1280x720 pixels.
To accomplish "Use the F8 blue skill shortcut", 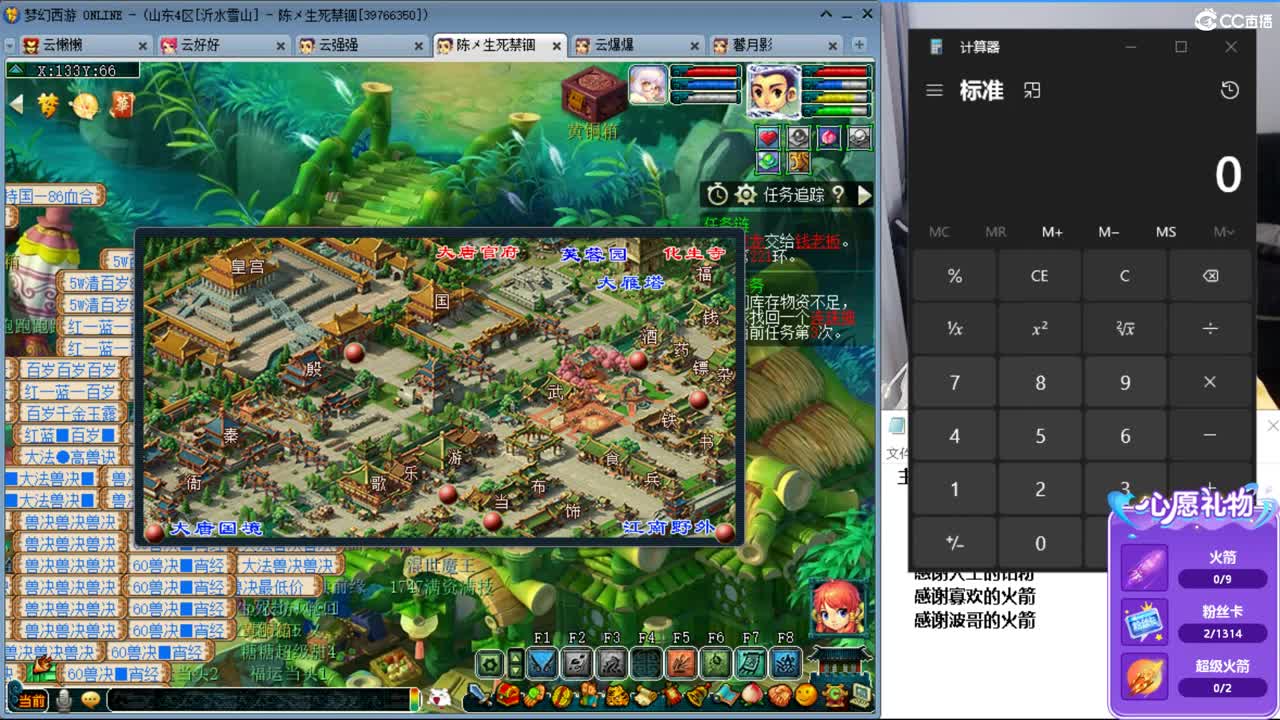I will [x=786, y=662].
